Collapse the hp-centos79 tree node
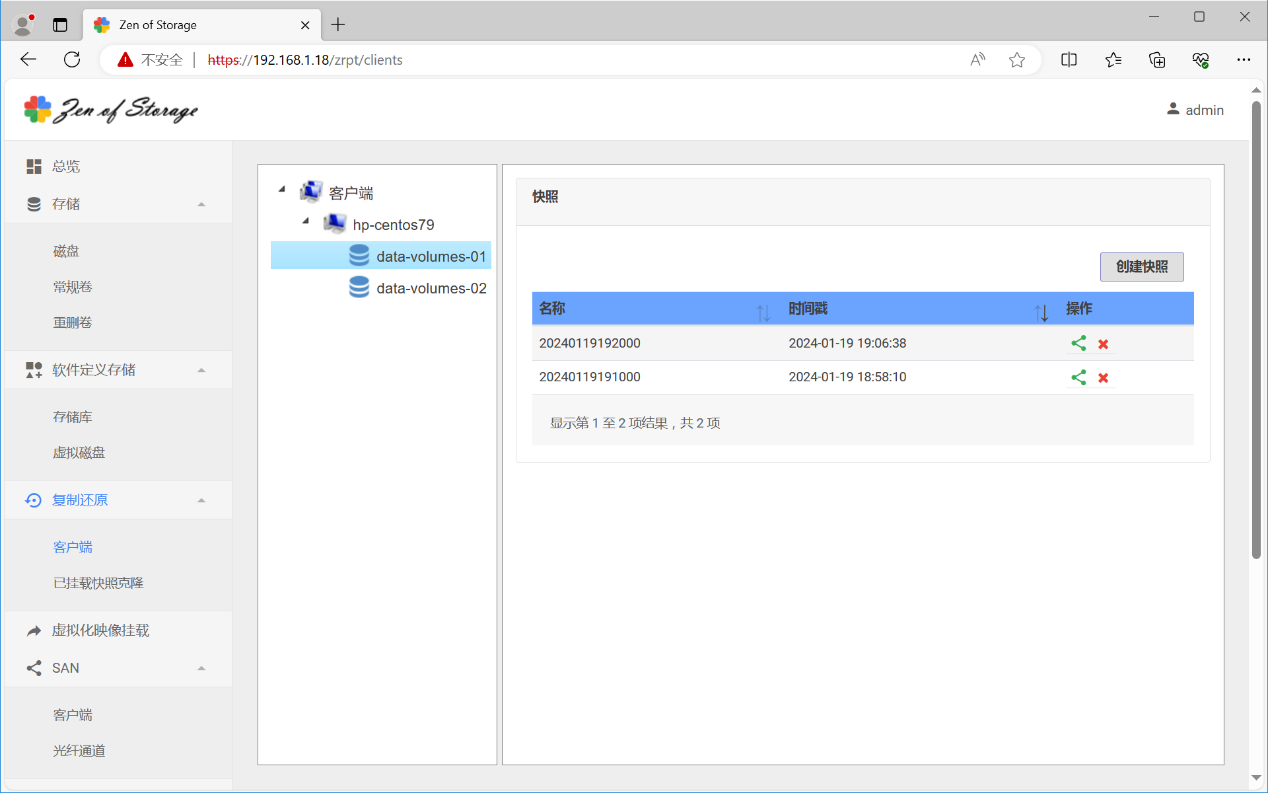The image size is (1268, 793). (x=305, y=220)
